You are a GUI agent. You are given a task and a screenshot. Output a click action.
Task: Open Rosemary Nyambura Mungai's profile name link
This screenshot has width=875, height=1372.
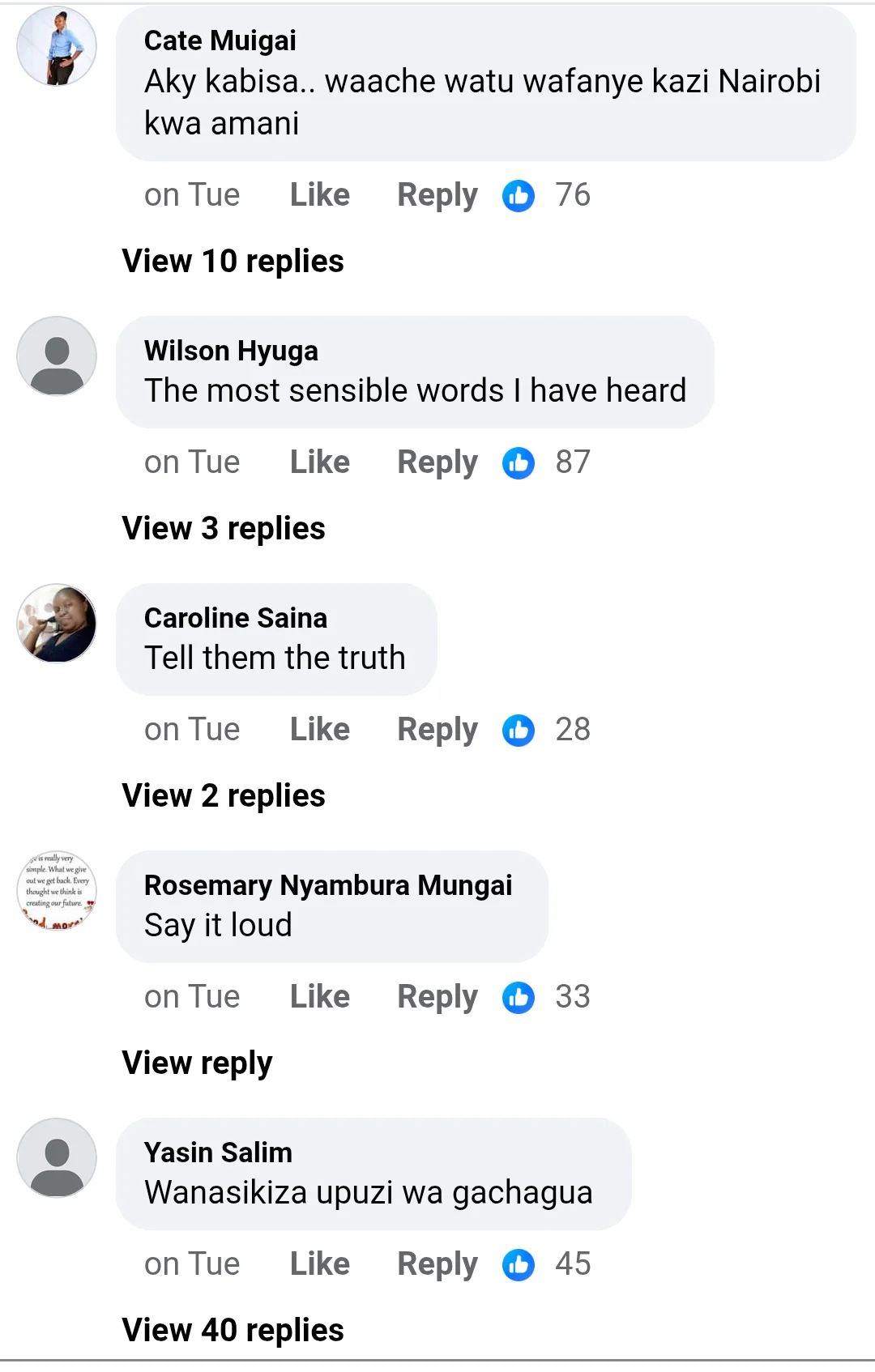[328, 885]
